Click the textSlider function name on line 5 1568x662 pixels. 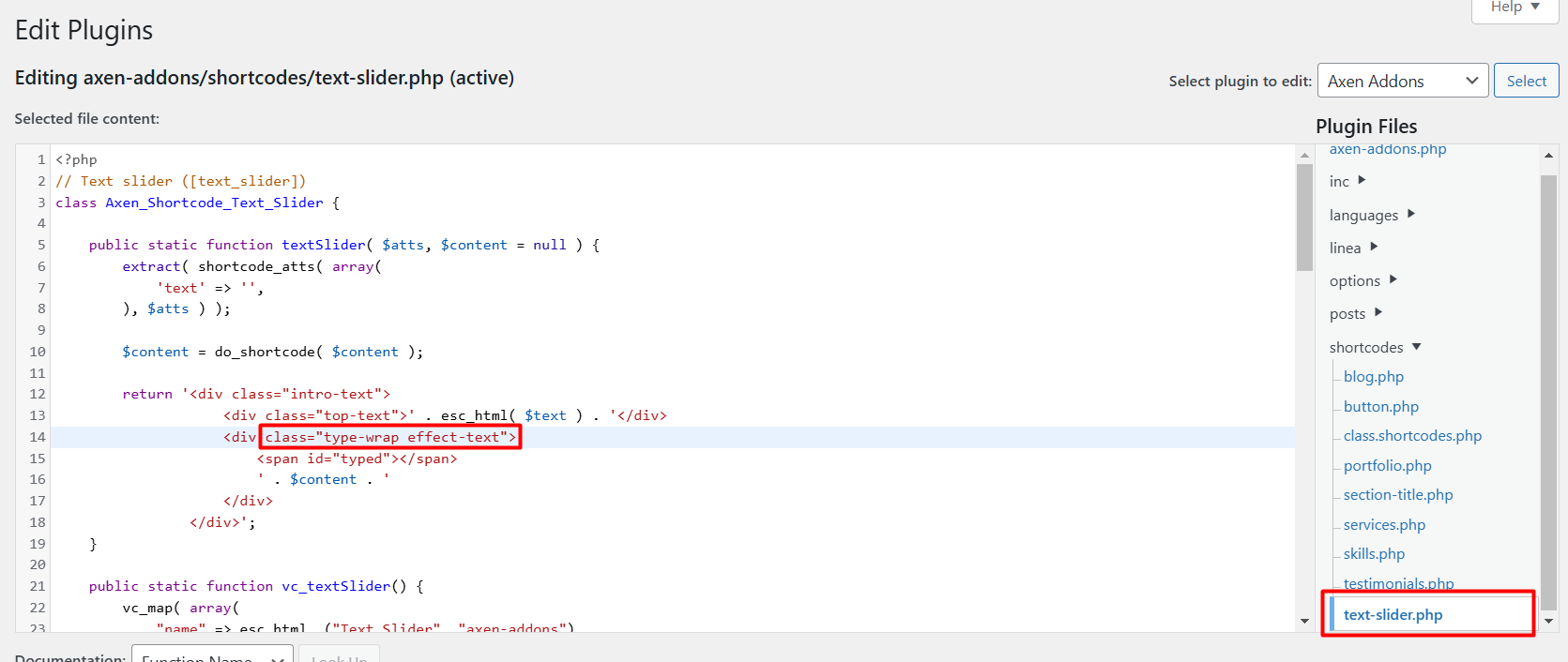(x=324, y=245)
